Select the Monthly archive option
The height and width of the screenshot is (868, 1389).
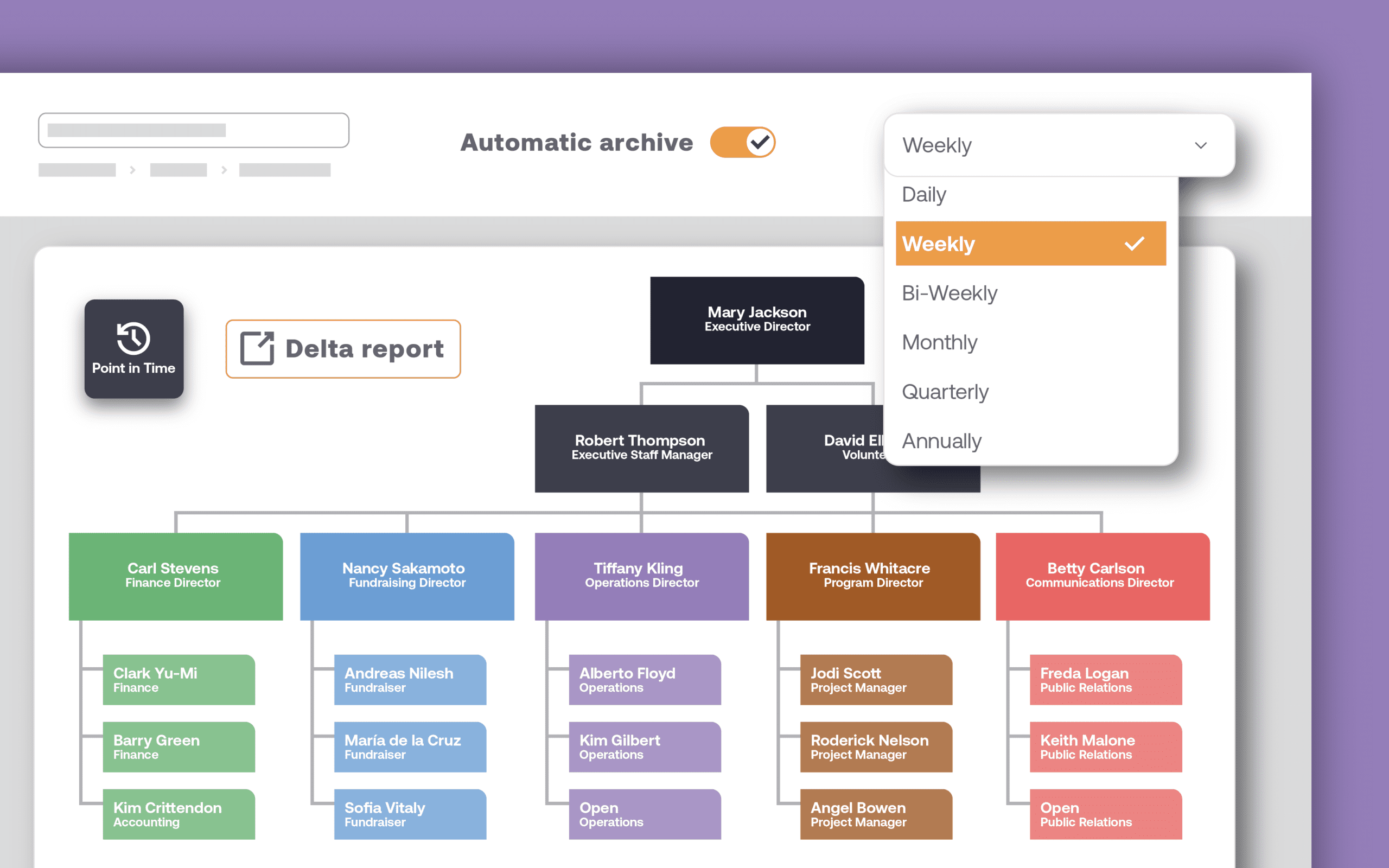click(x=940, y=343)
